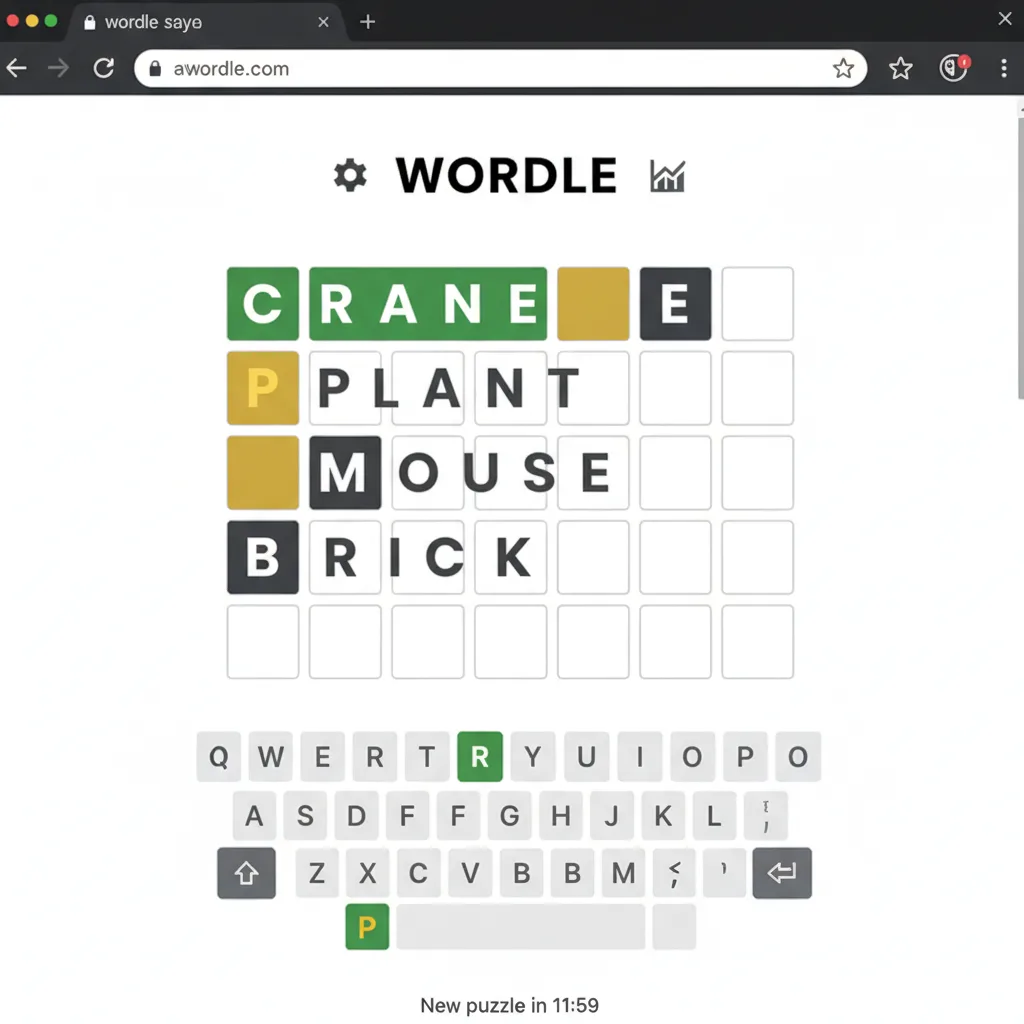
Task: Click the shift arrow key on the keyboard
Action: point(246,873)
